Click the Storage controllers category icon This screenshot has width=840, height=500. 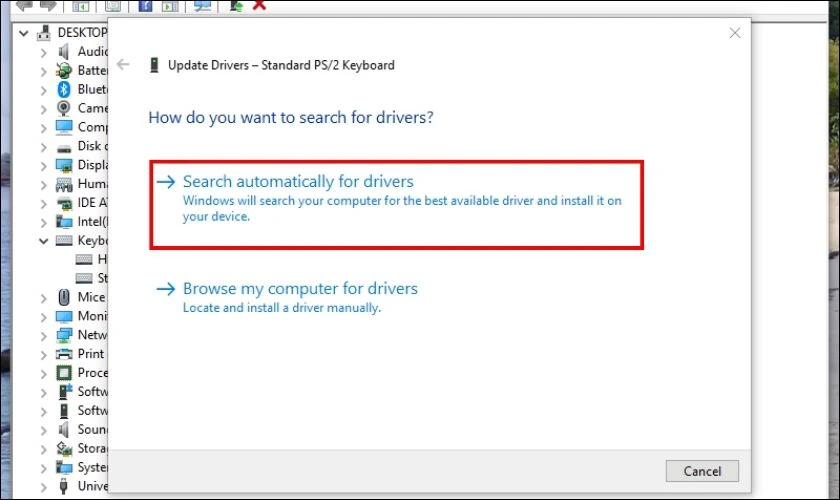click(64, 448)
